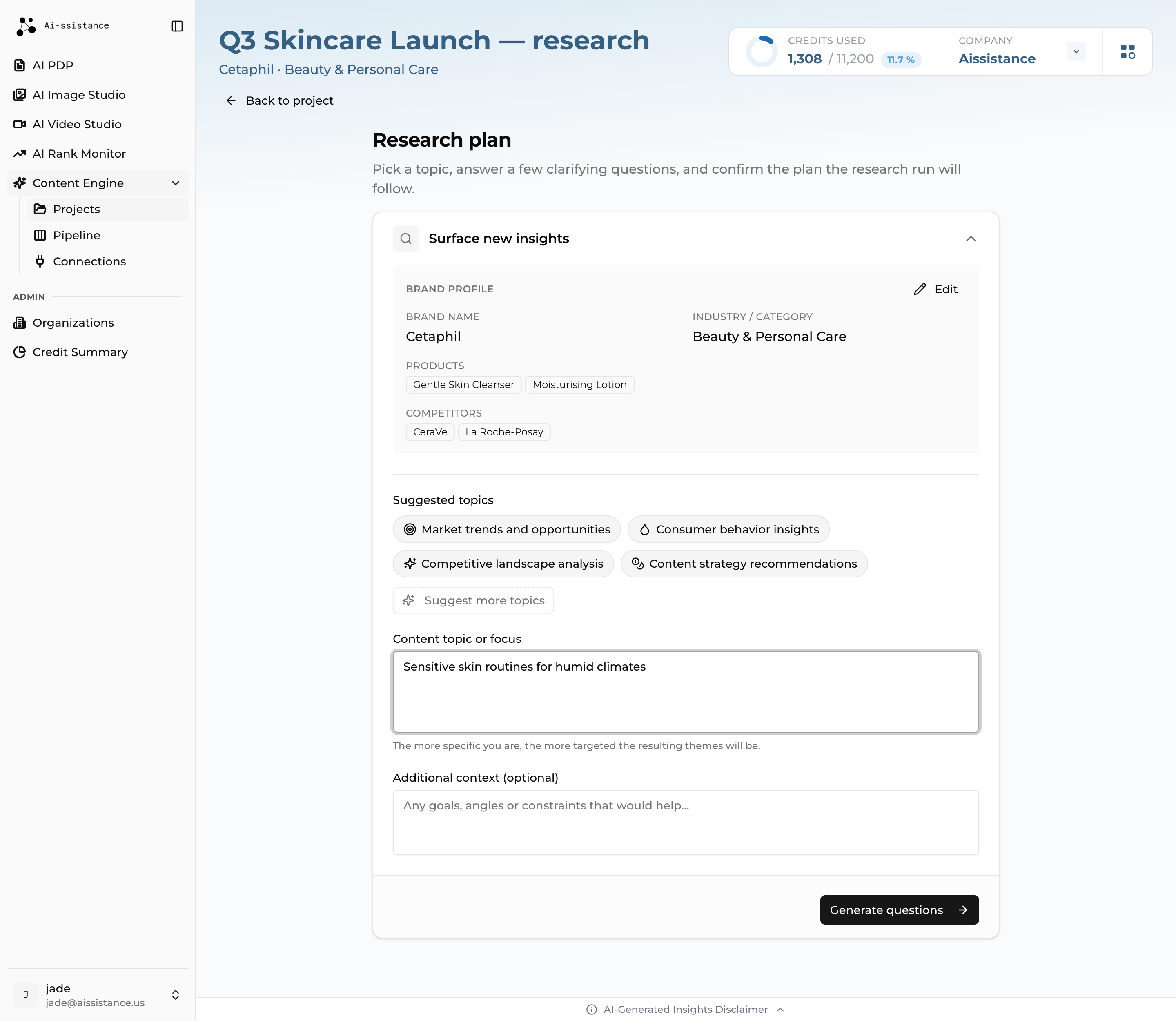Click the Aissistance company name
The image size is (1176, 1021).
[996, 59]
